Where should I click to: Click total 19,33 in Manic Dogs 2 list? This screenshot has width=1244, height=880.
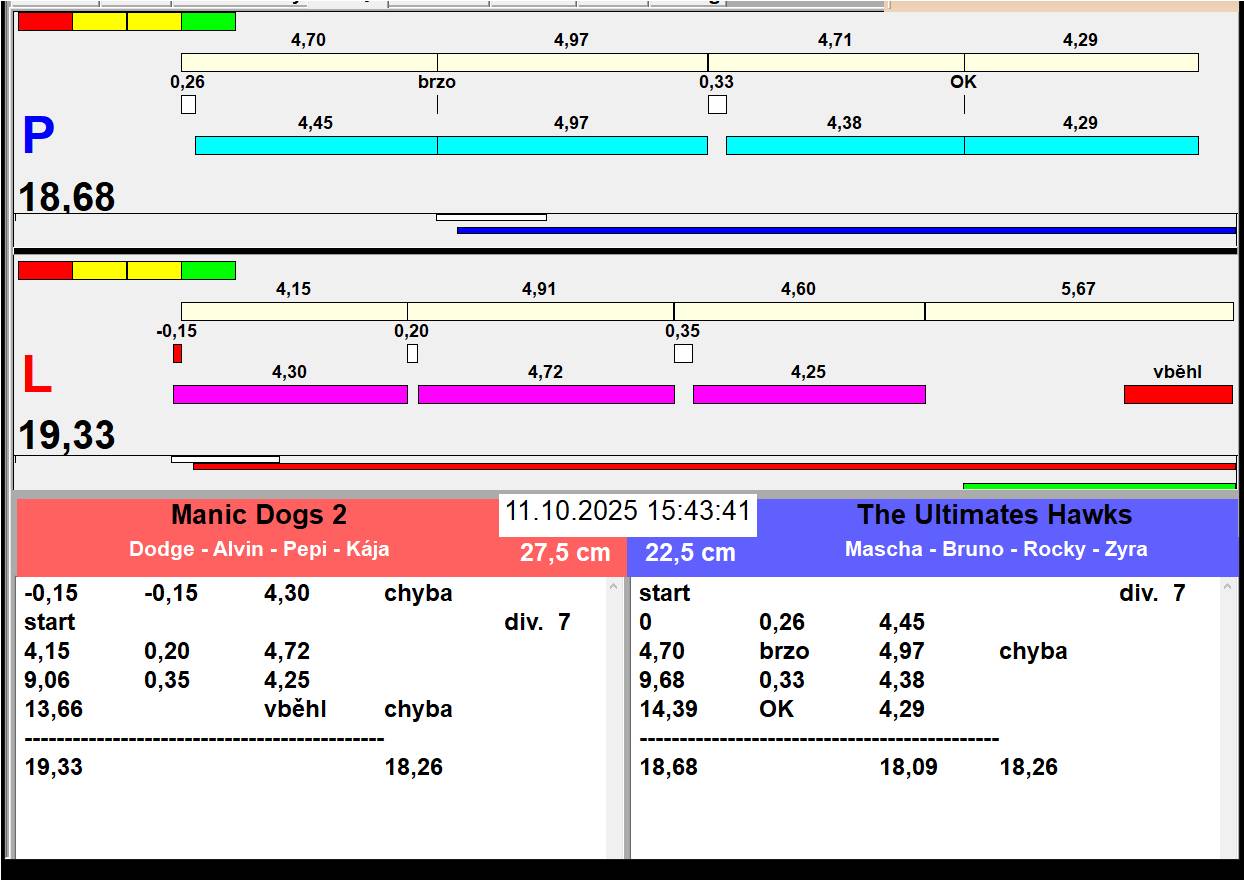pyautogui.click(x=53, y=767)
